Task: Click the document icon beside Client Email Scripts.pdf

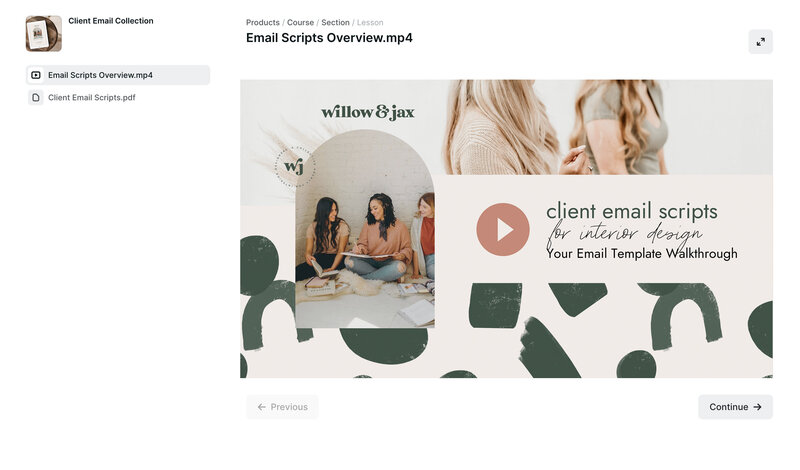Action: [x=36, y=97]
